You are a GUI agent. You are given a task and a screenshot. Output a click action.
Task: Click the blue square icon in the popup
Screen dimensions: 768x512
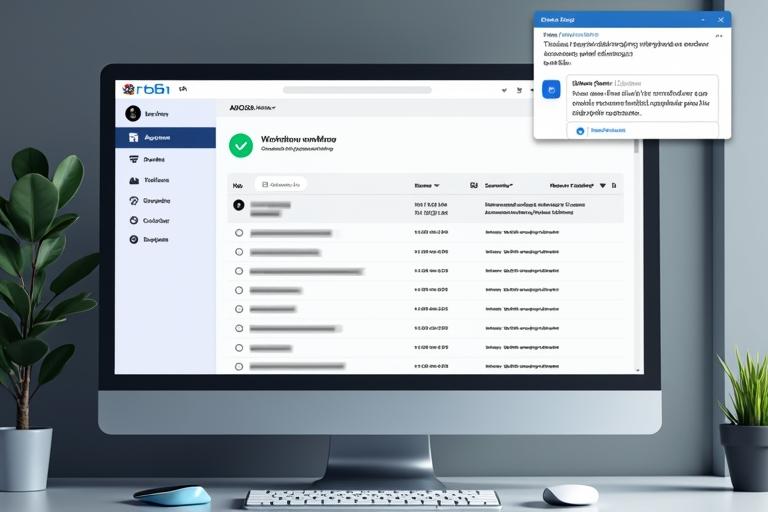tap(551, 90)
